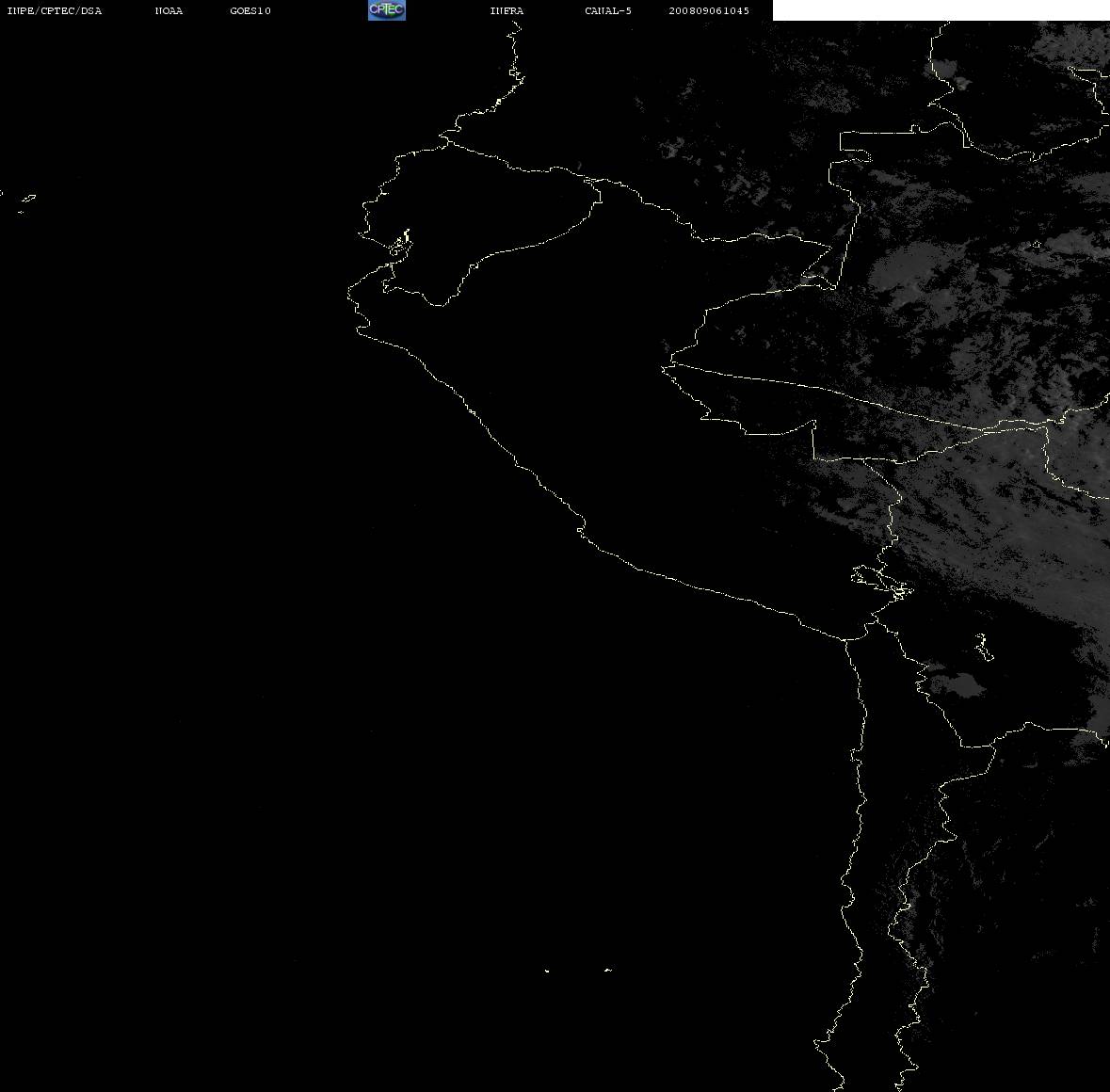Click the small lake outline southeast of Titicaca
Image resolution: width=1110 pixels, height=1092 pixels.
984,648
